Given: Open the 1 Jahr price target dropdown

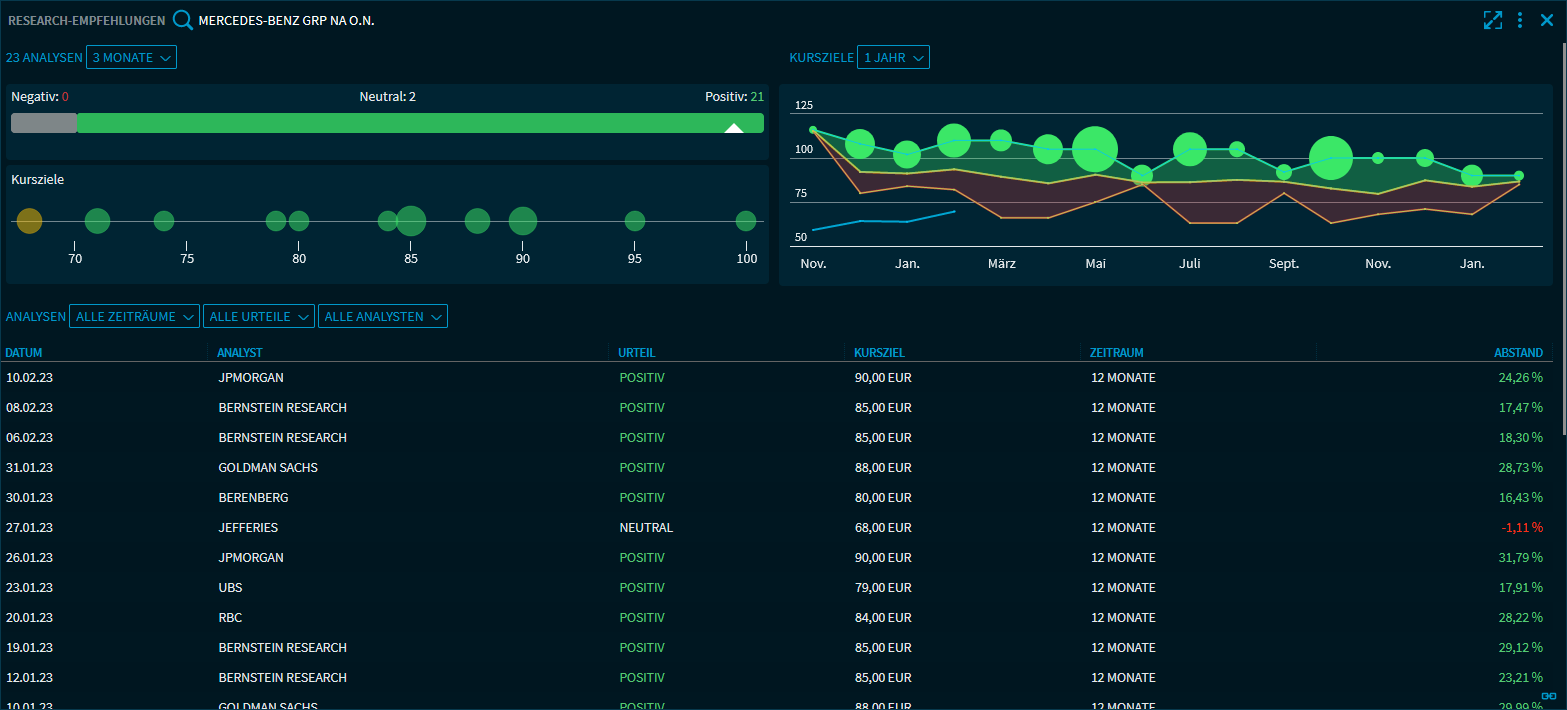Looking at the screenshot, I should tap(892, 57).
